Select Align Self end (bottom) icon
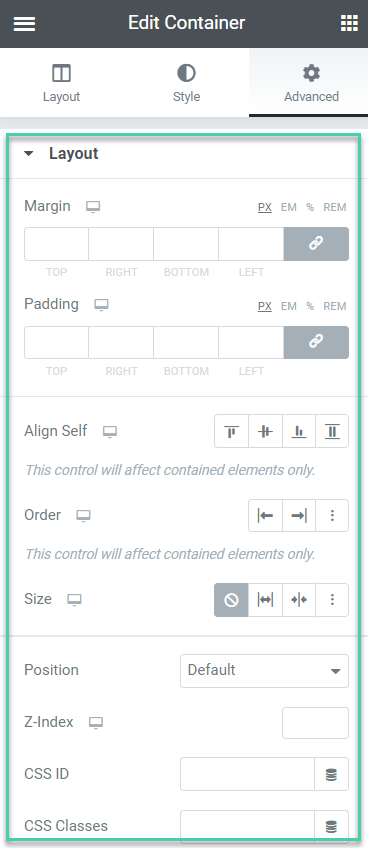The width and height of the screenshot is (368, 848). (299, 431)
